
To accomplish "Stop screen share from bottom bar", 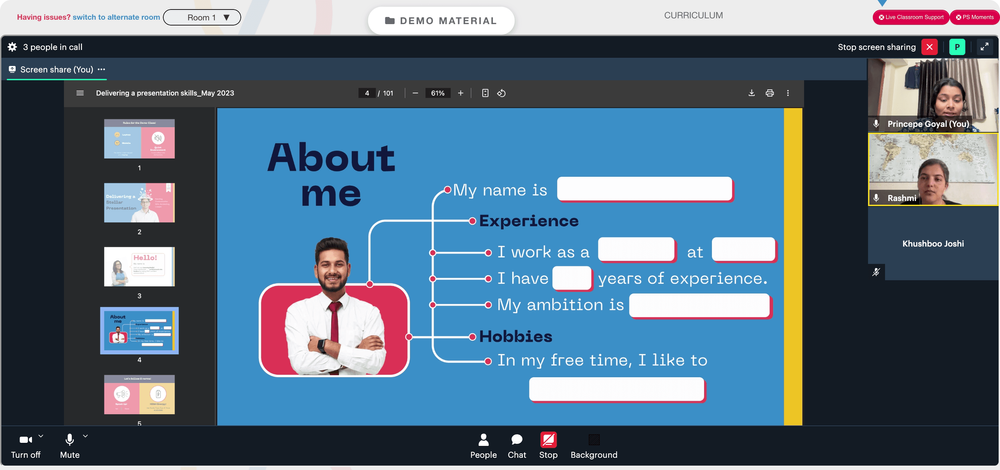I will point(548,446).
